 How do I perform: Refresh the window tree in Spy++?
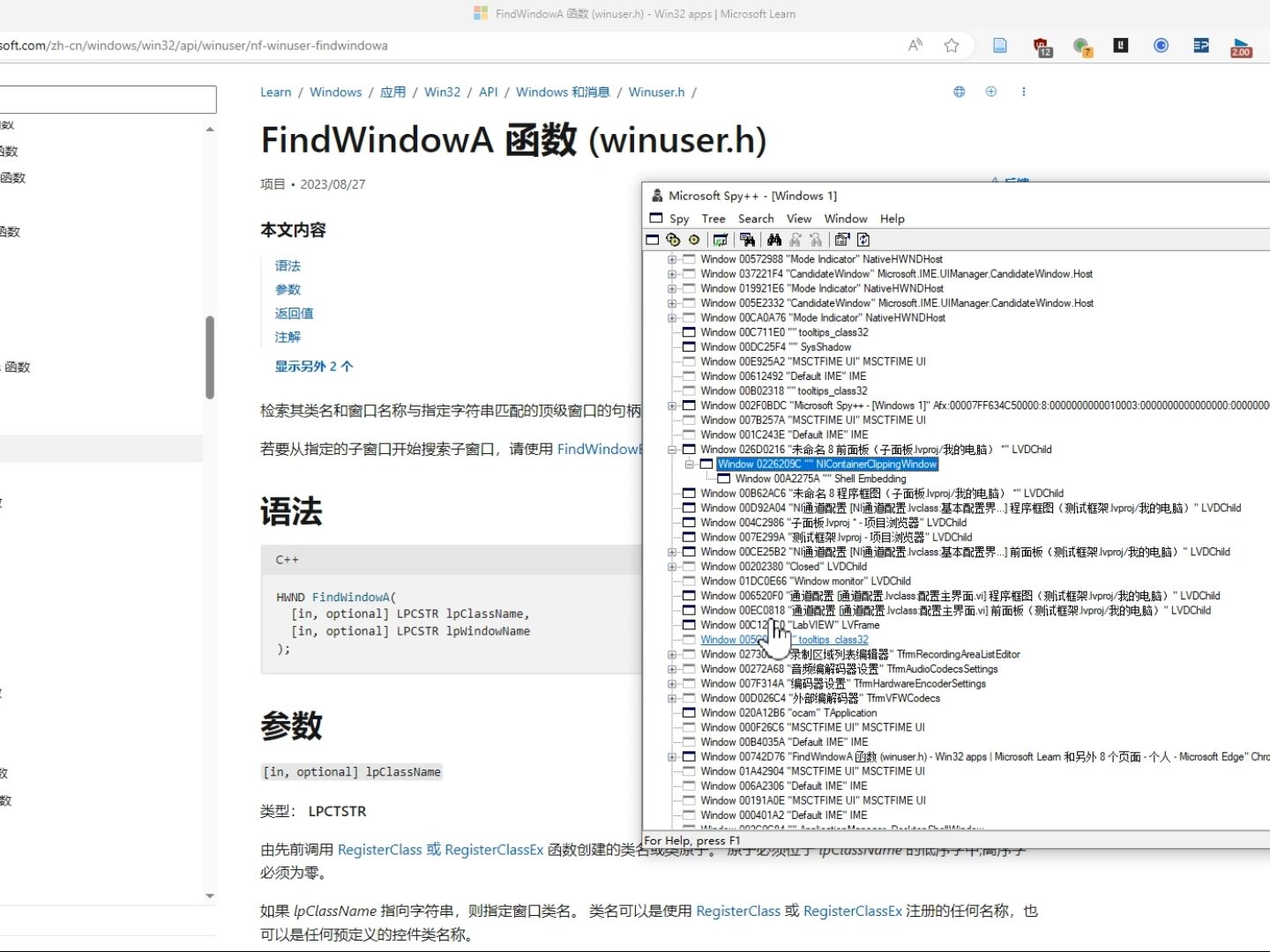[863, 239]
